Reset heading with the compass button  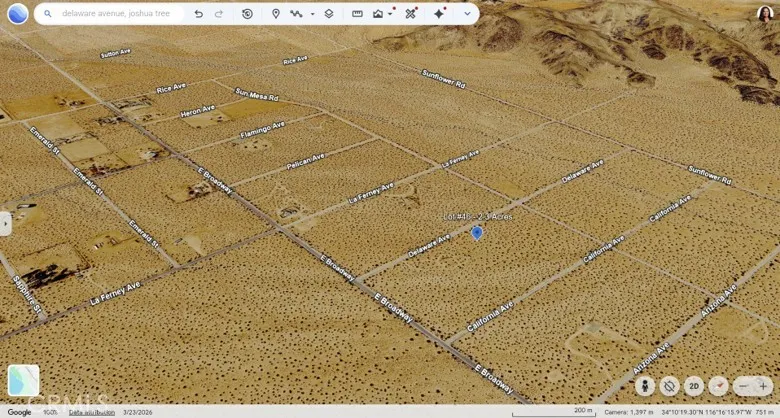tap(718, 386)
